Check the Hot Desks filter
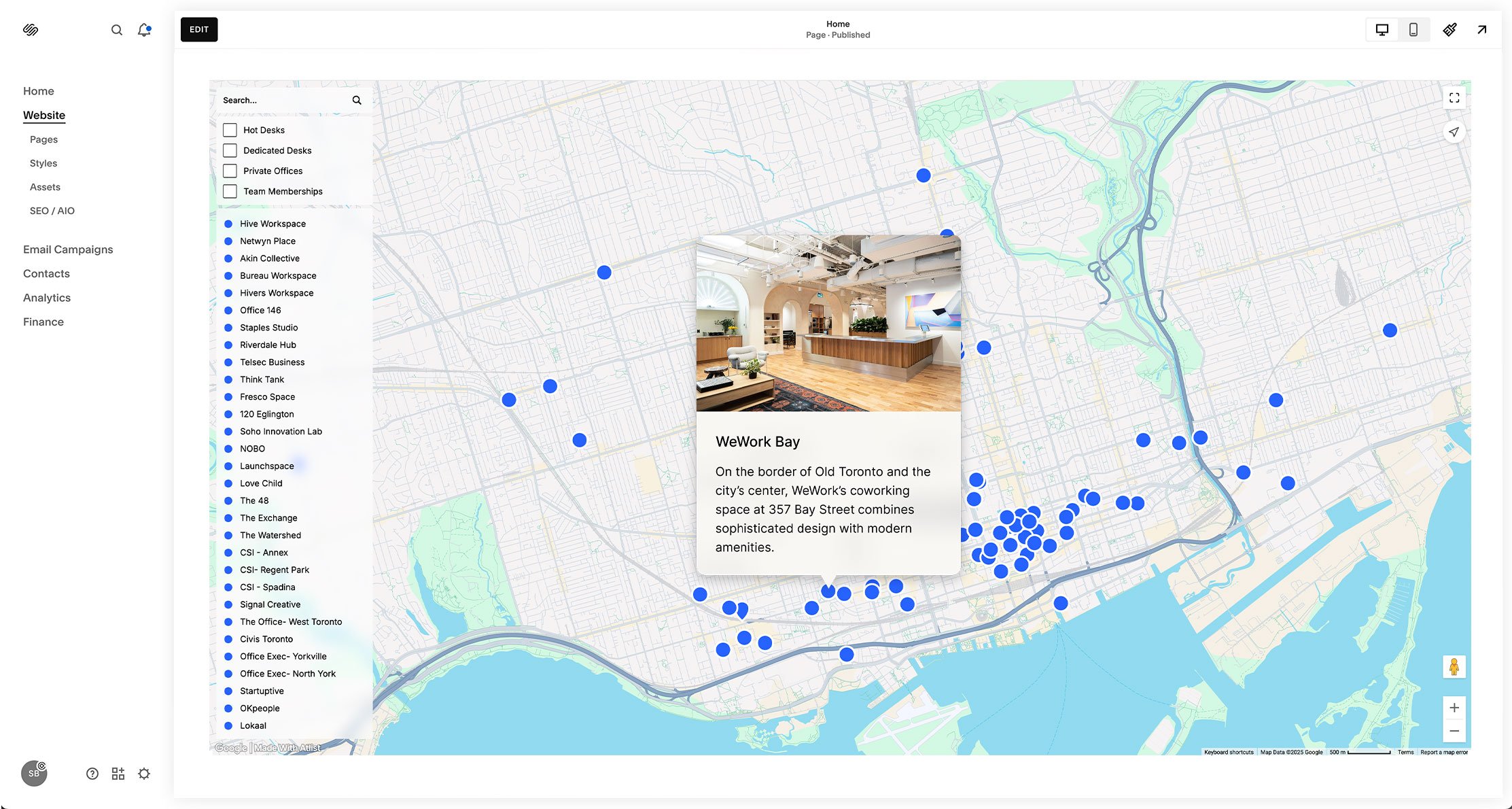The image size is (1512, 809). (230, 130)
